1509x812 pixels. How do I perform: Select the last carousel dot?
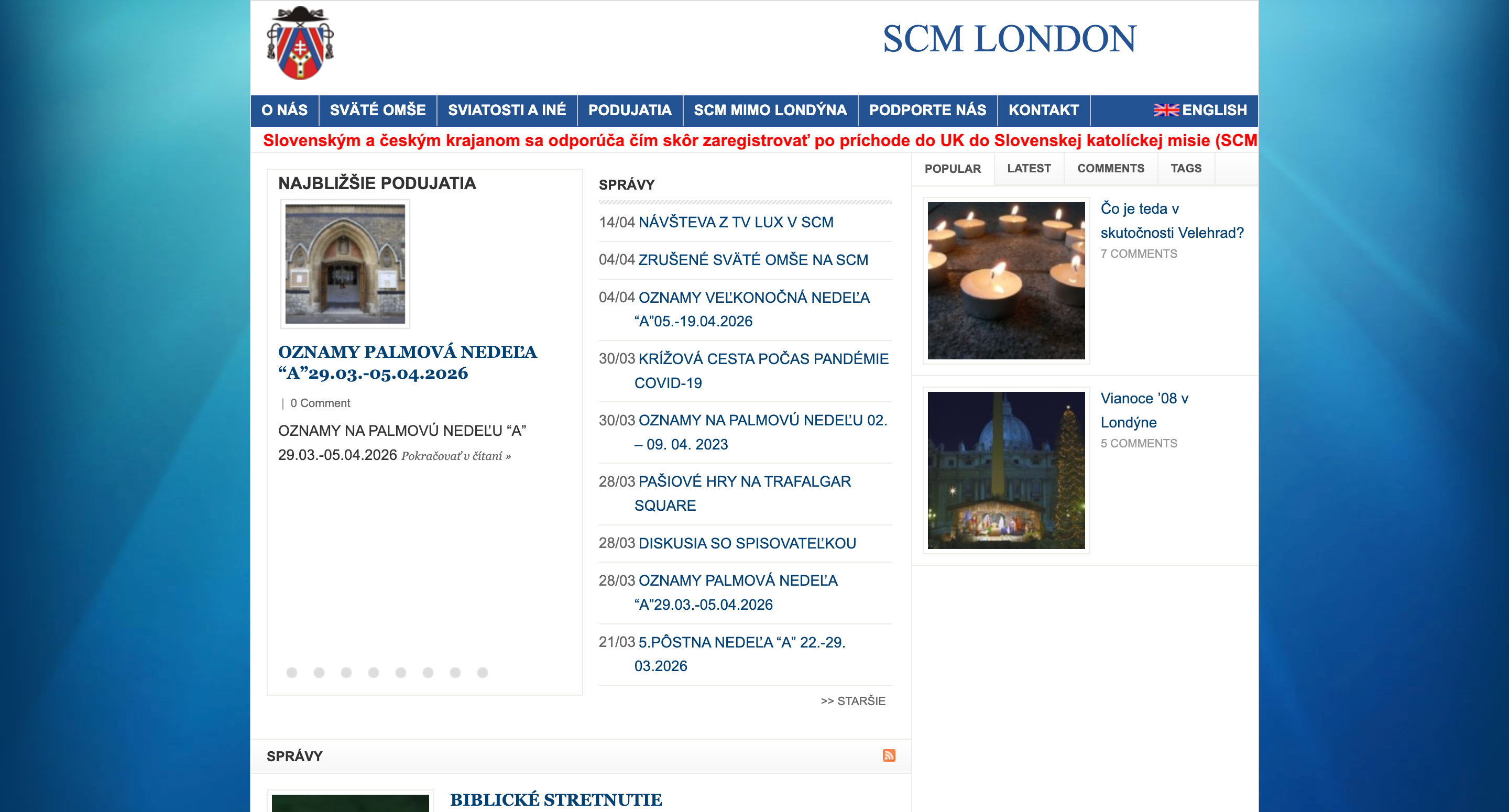(482, 672)
